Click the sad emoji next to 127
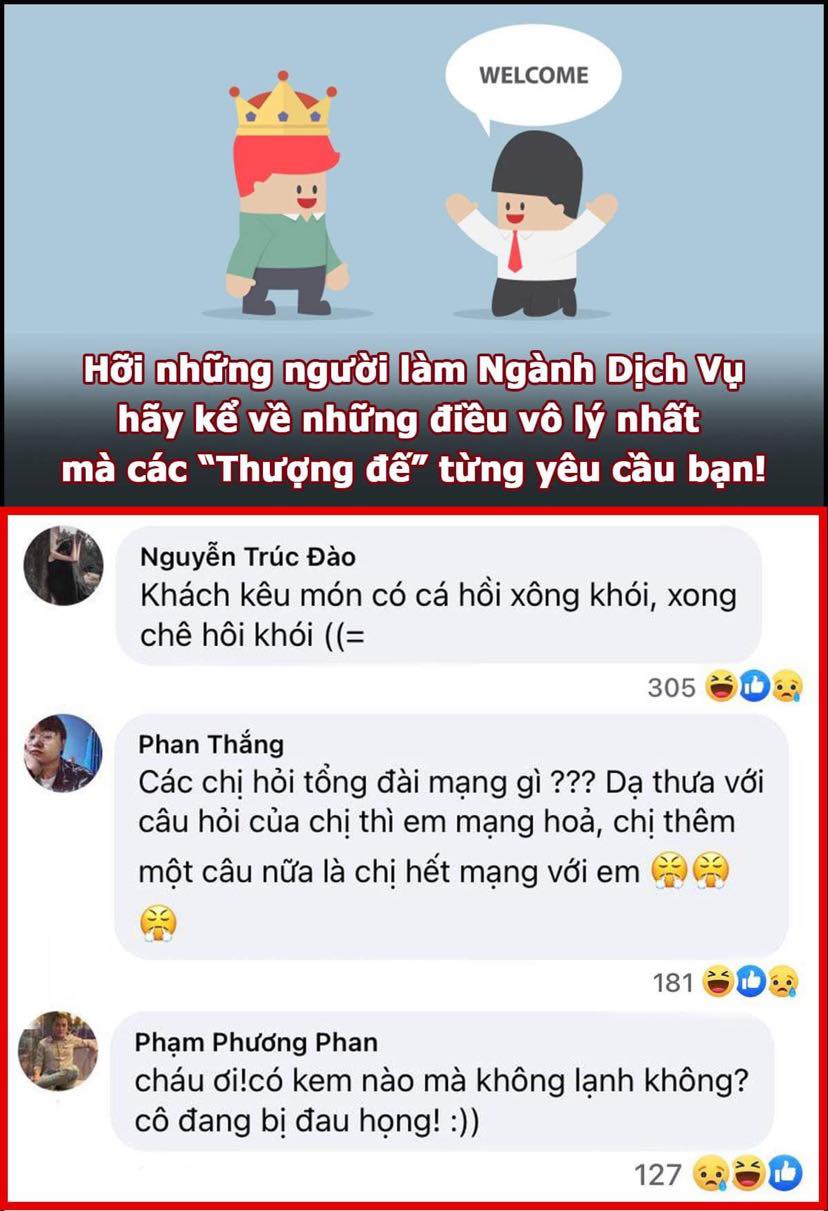 [x=708, y=1173]
